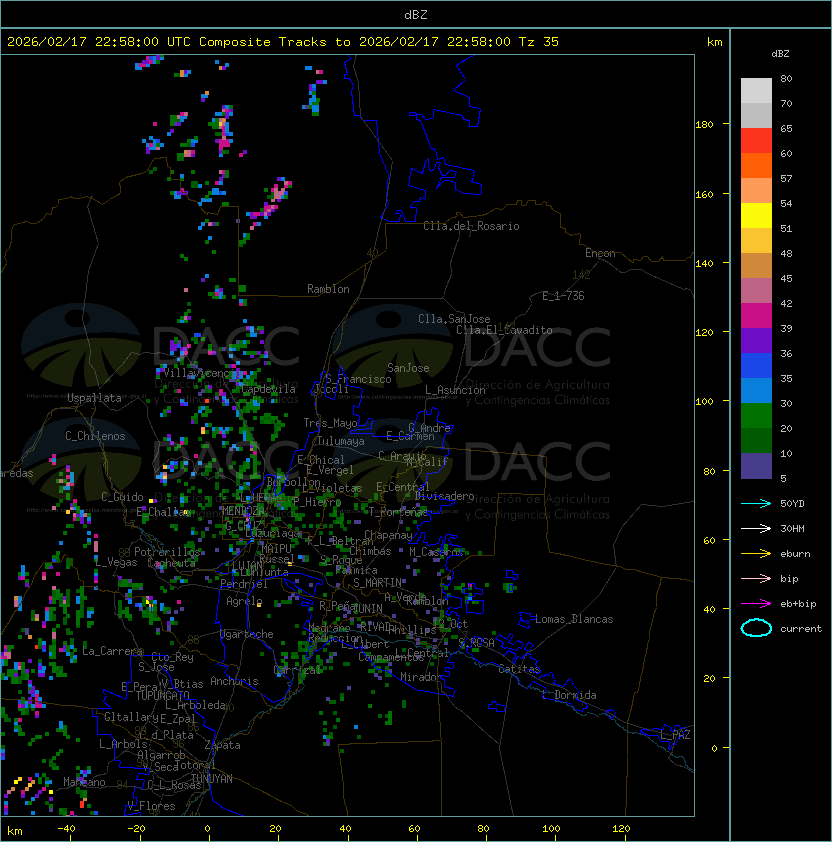Viewport: 832px width, 842px height.
Task: Click the magenta eb+bip arrow legend icon
Action: tap(756, 604)
